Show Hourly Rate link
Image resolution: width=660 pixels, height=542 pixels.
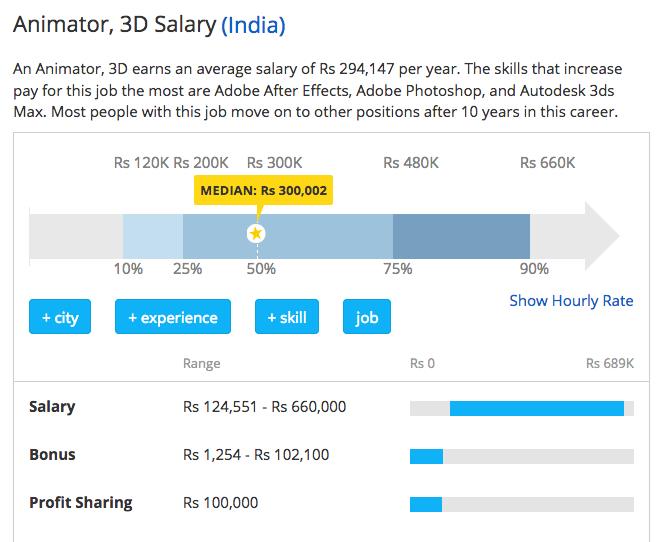pyautogui.click(x=571, y=300)
